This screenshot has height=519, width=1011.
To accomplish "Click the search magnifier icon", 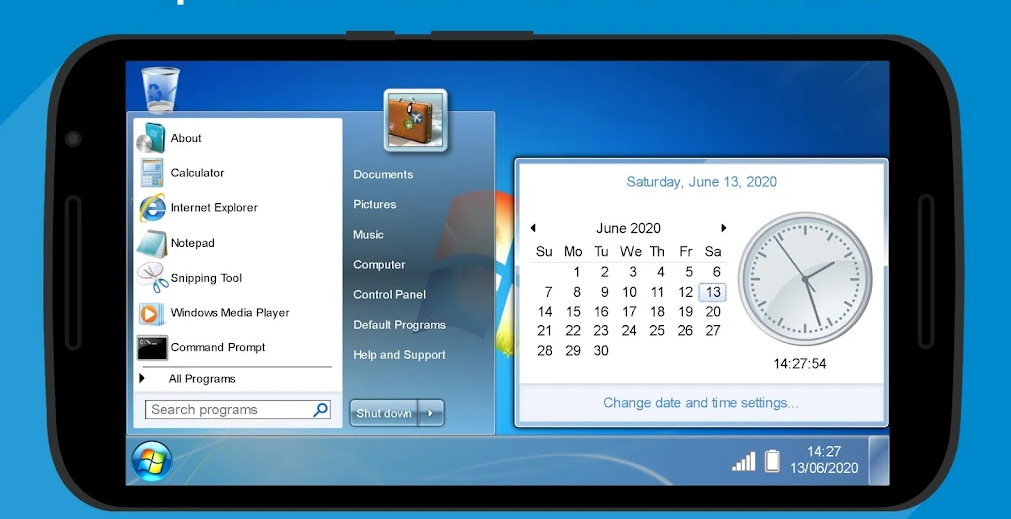I will (320, 409).
